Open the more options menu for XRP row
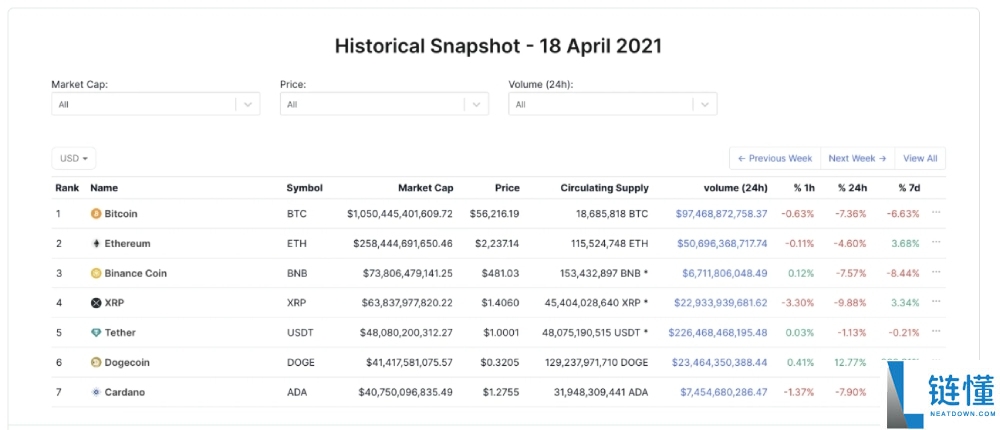 (x=936, y=302)
